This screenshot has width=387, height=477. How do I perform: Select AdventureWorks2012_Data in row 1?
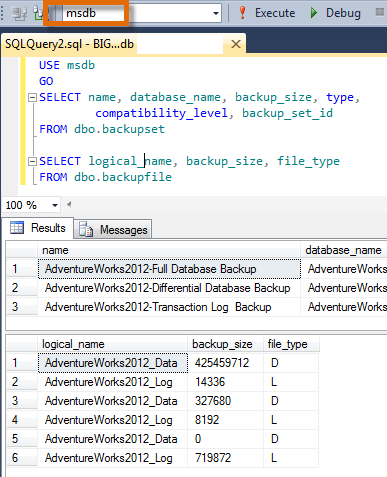coord(113,363)
